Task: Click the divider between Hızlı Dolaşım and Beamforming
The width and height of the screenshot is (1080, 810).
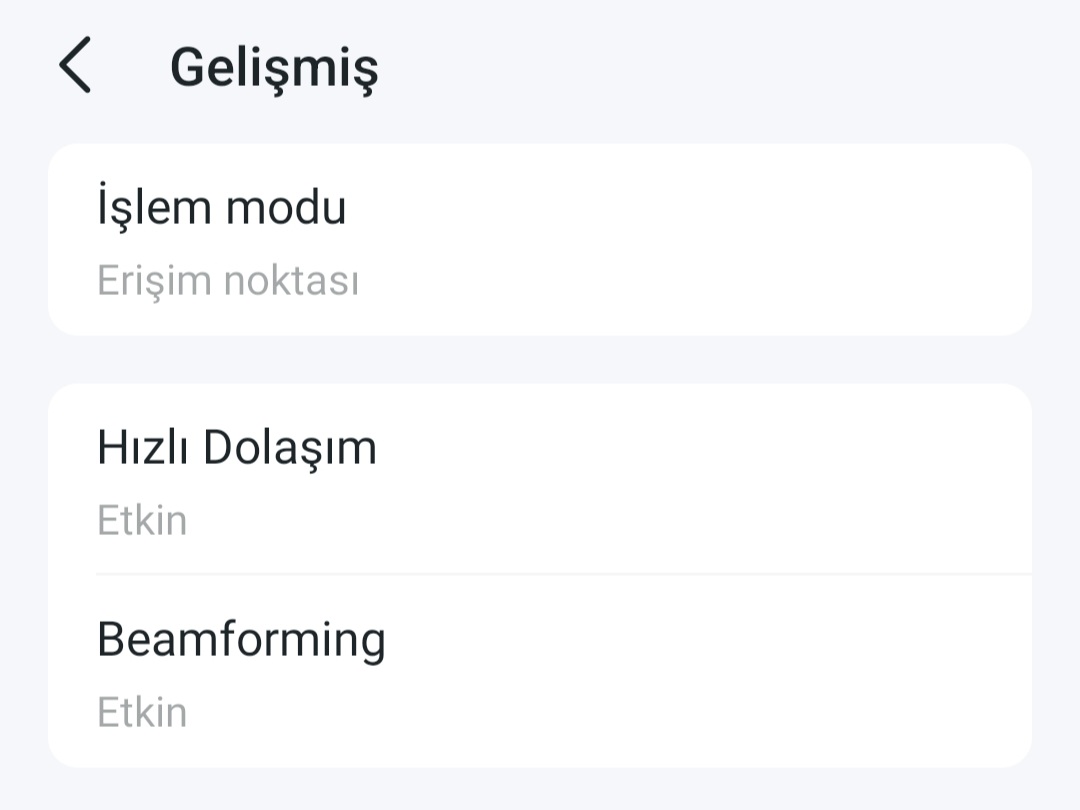Action: 564,574
